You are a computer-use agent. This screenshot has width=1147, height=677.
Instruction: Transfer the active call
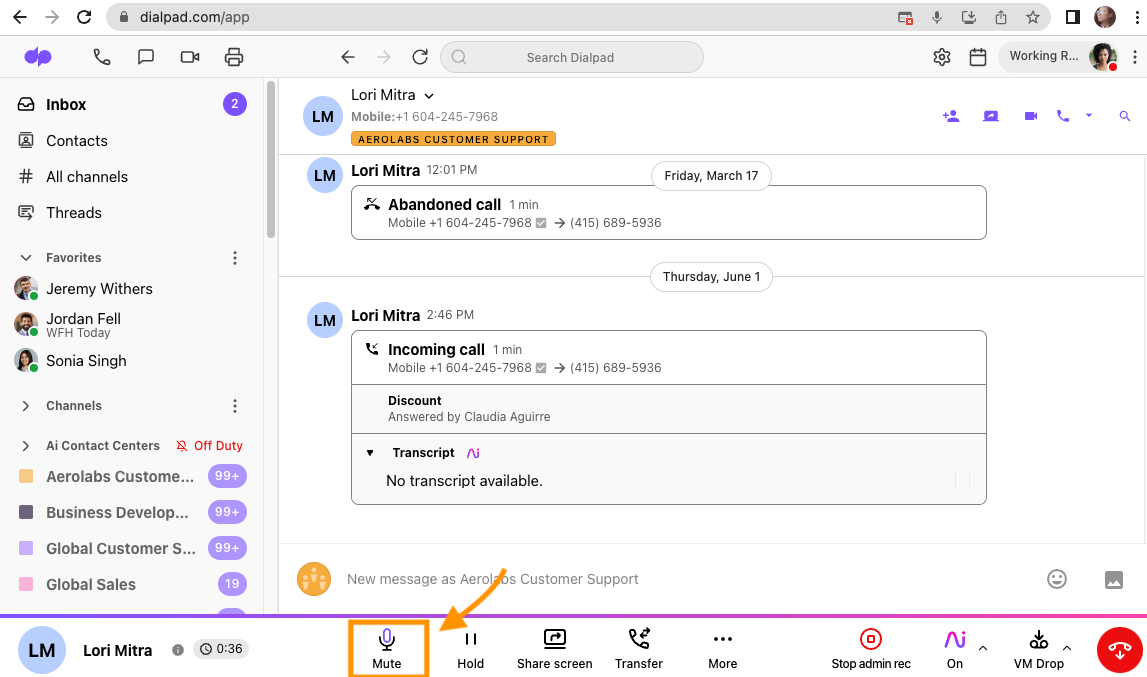point(639,648)
